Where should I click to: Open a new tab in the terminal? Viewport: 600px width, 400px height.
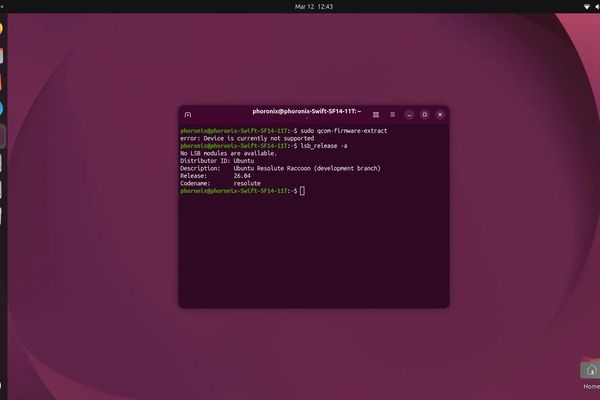tap(188, 114)
